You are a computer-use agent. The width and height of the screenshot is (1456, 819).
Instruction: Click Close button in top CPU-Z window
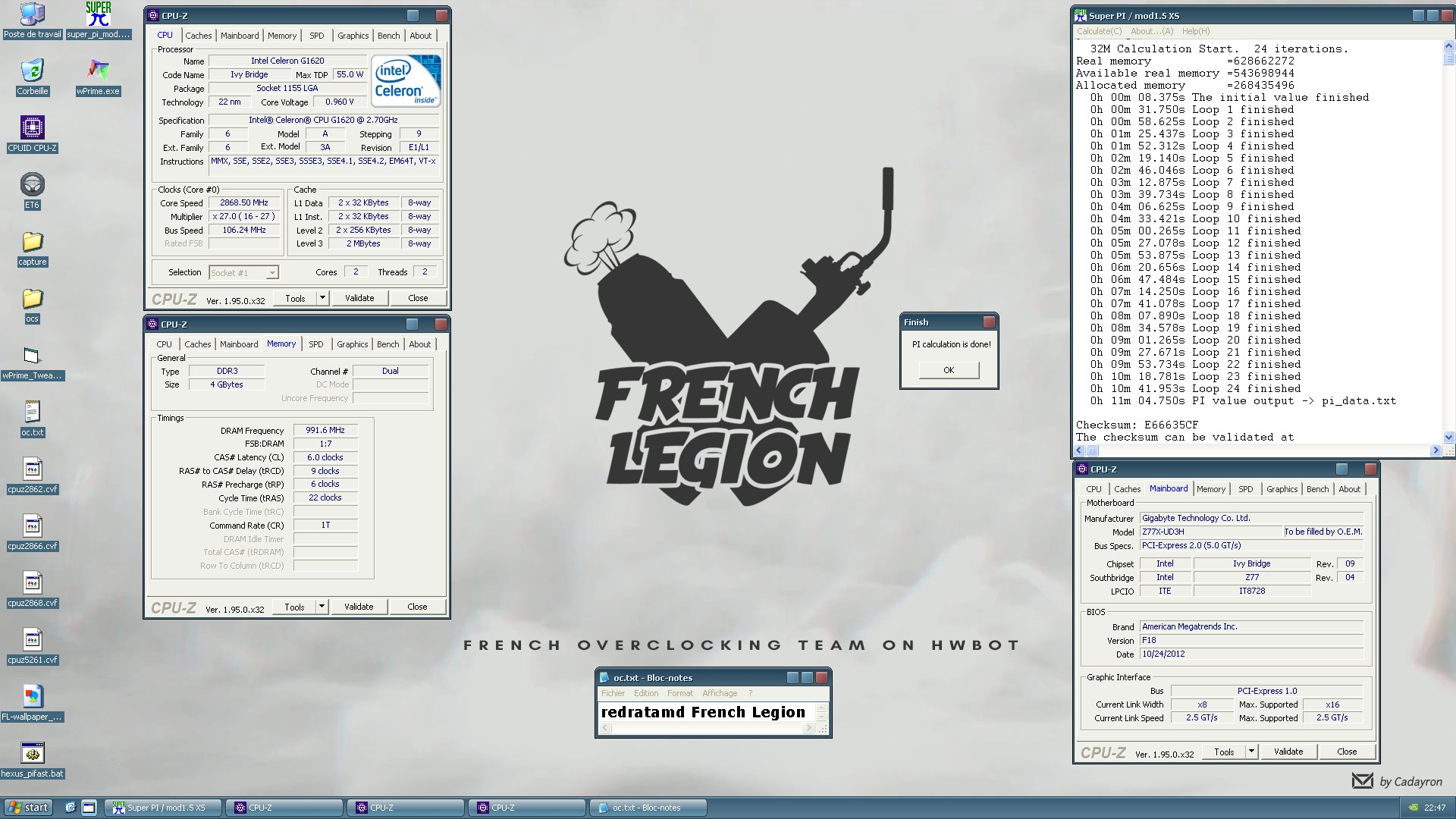[x=419, y=298]
